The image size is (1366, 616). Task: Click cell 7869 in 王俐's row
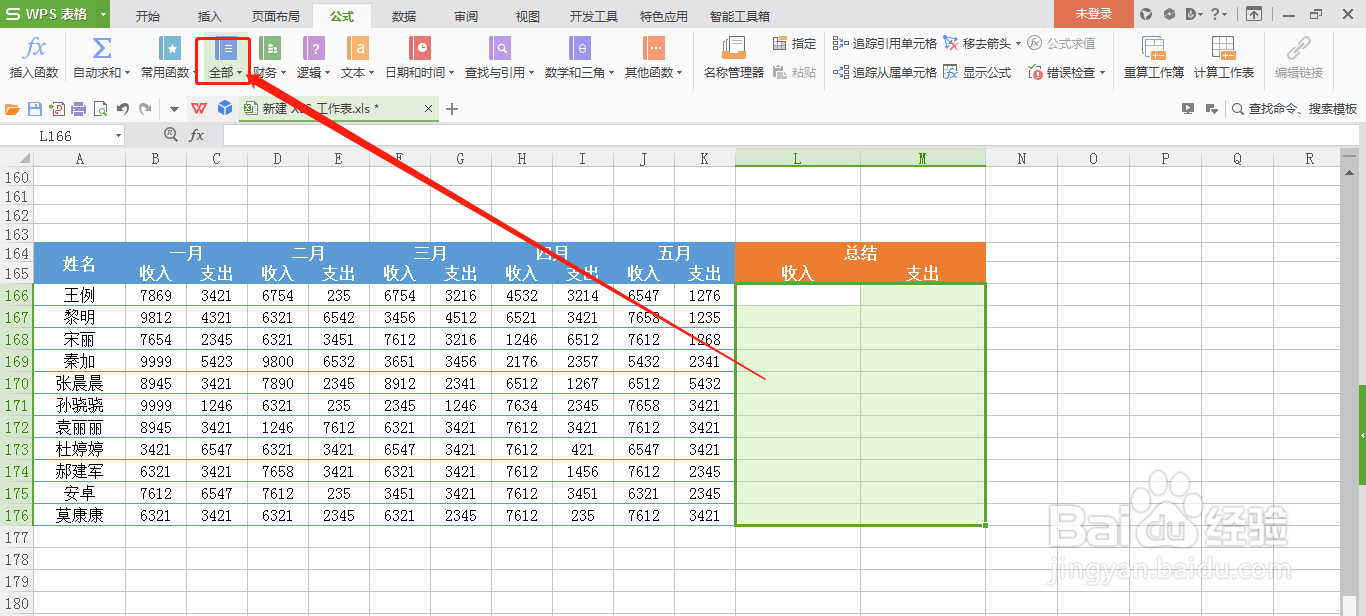(156, 295)
